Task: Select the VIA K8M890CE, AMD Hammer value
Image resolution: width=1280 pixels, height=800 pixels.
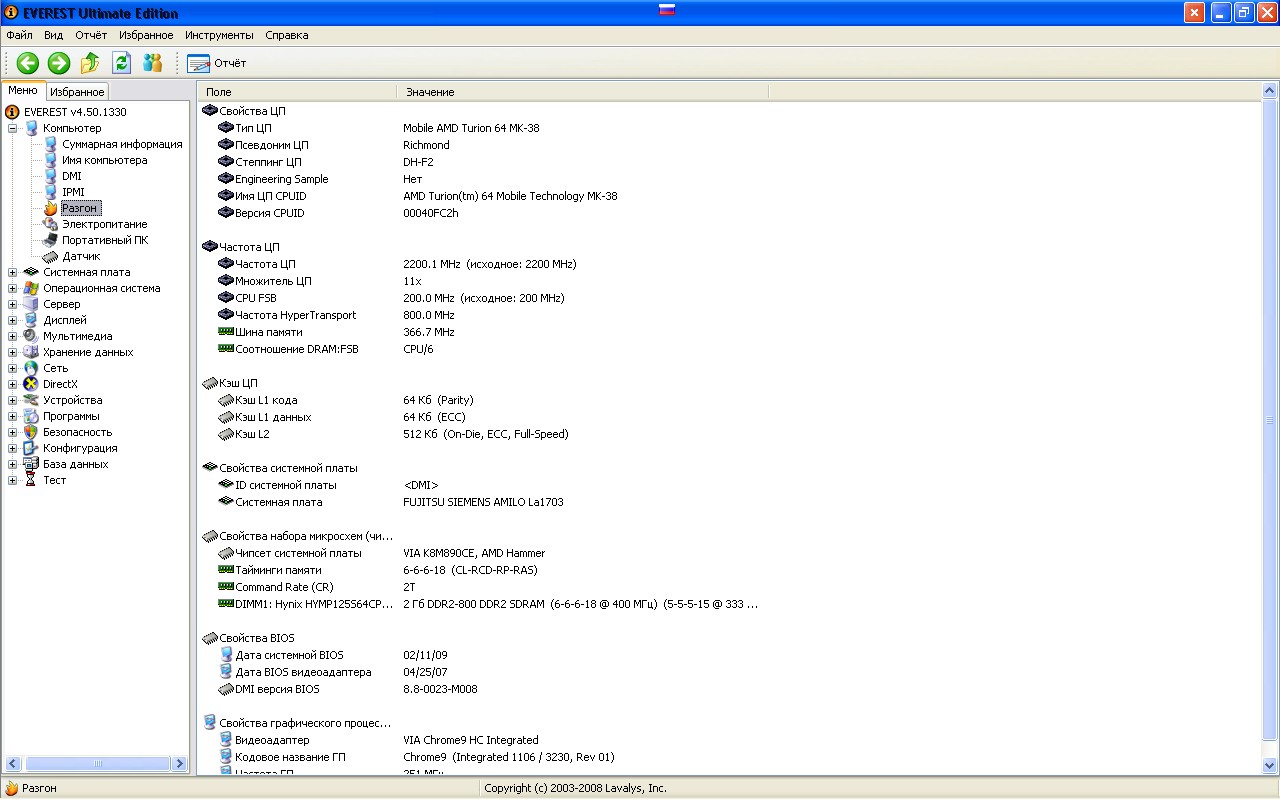Action: (x=474, y=553)
